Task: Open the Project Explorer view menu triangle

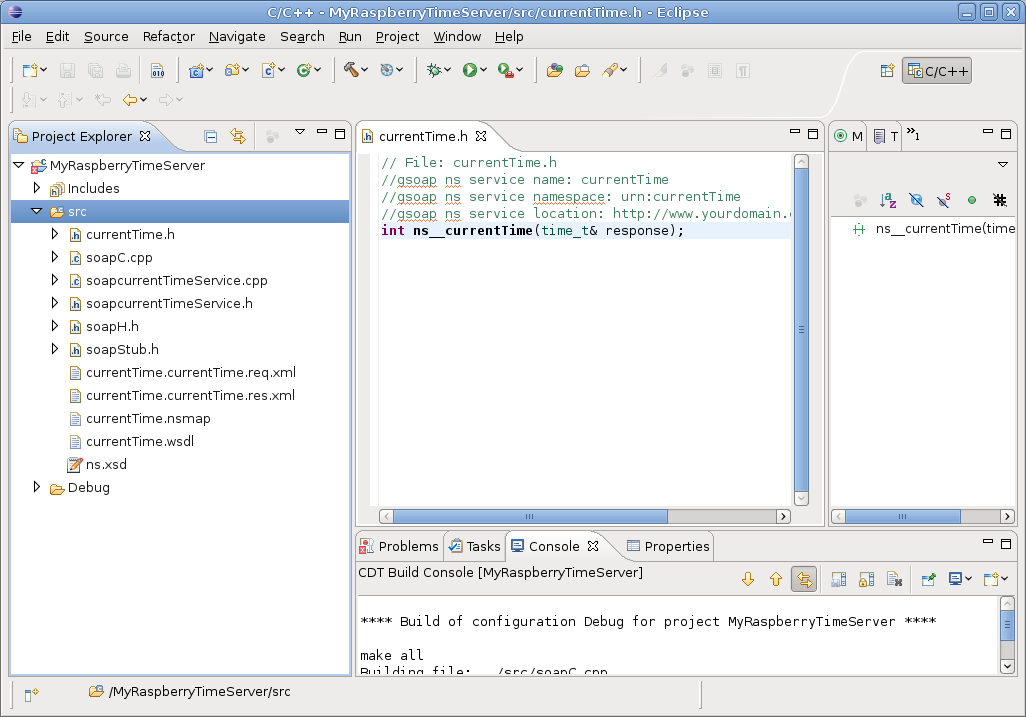Action: 300,132
